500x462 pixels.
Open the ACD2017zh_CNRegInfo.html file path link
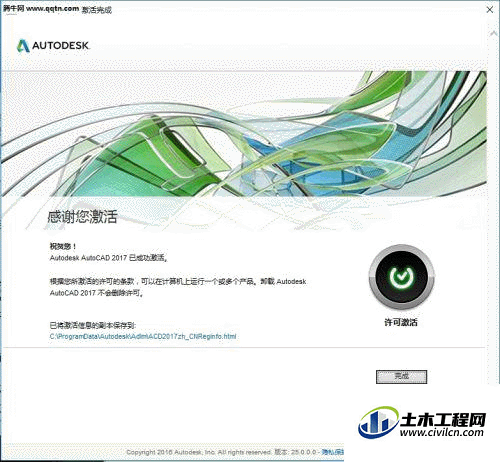(143, 336)
